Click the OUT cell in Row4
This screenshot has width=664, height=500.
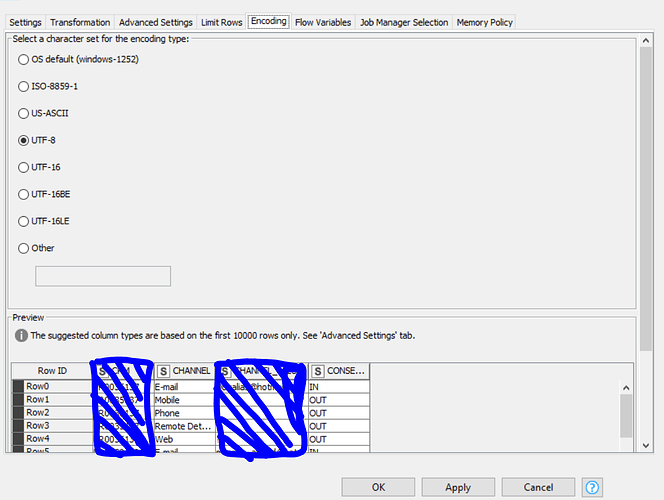click(339, 439)
